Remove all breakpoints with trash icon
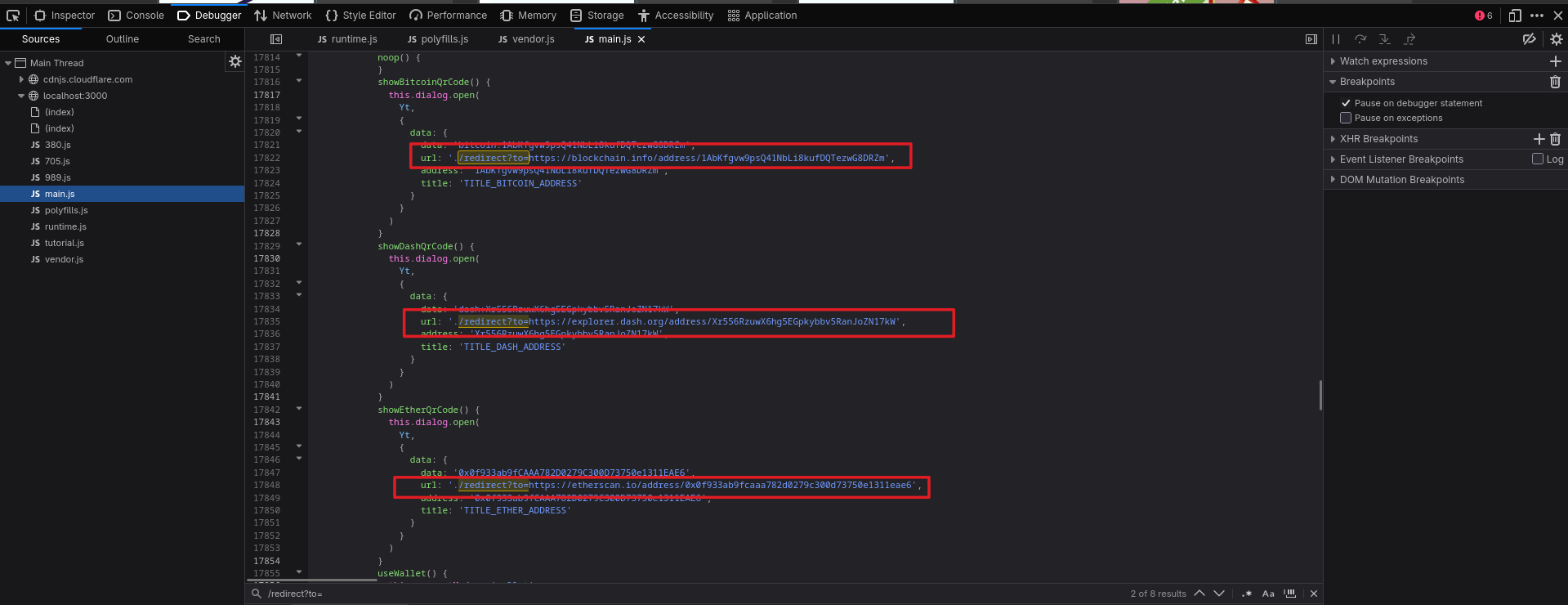The width and height of the screenshot is (1568, 605). pyautogui.click(x=1555, y=82)
